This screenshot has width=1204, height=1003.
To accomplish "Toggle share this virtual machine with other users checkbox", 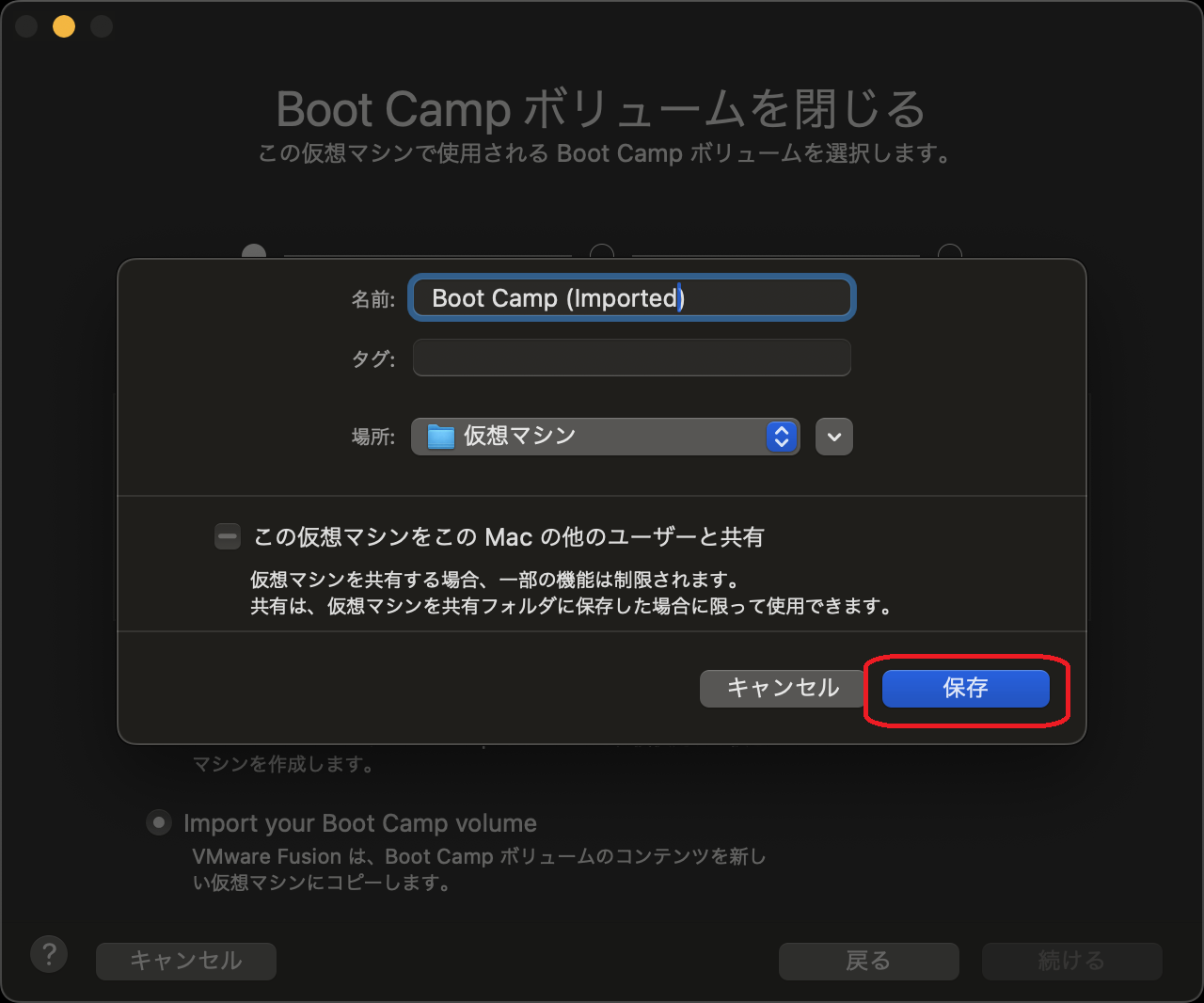I will tap(228, 536).
